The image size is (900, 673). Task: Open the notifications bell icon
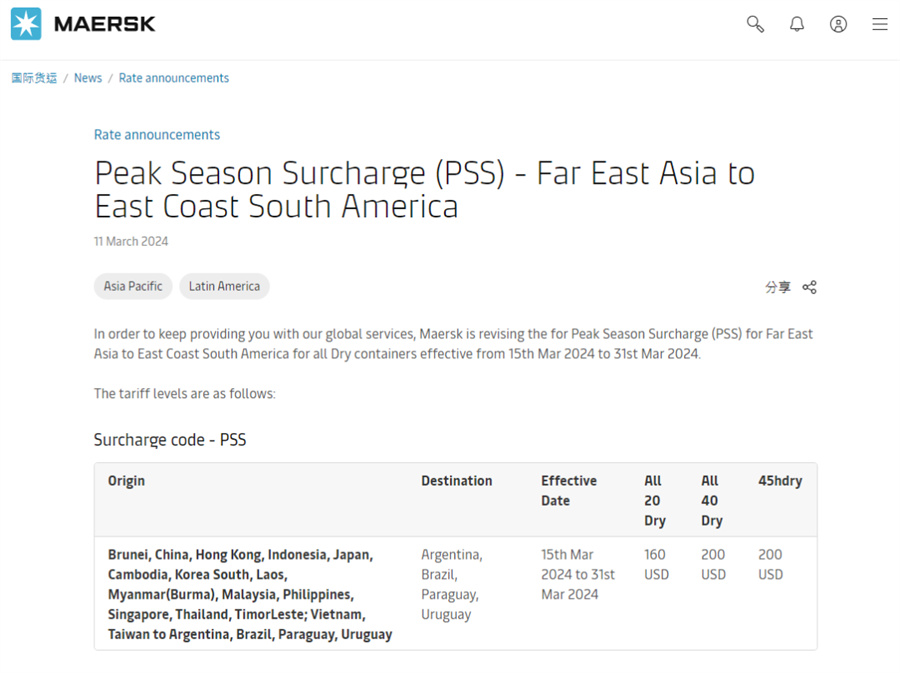tap(797, 24)
